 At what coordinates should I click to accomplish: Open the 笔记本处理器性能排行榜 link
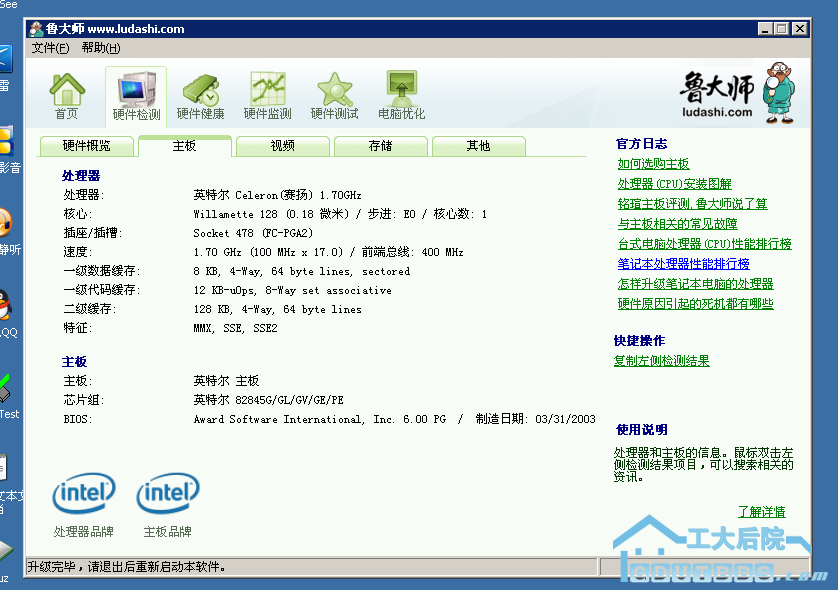point(683,264)
